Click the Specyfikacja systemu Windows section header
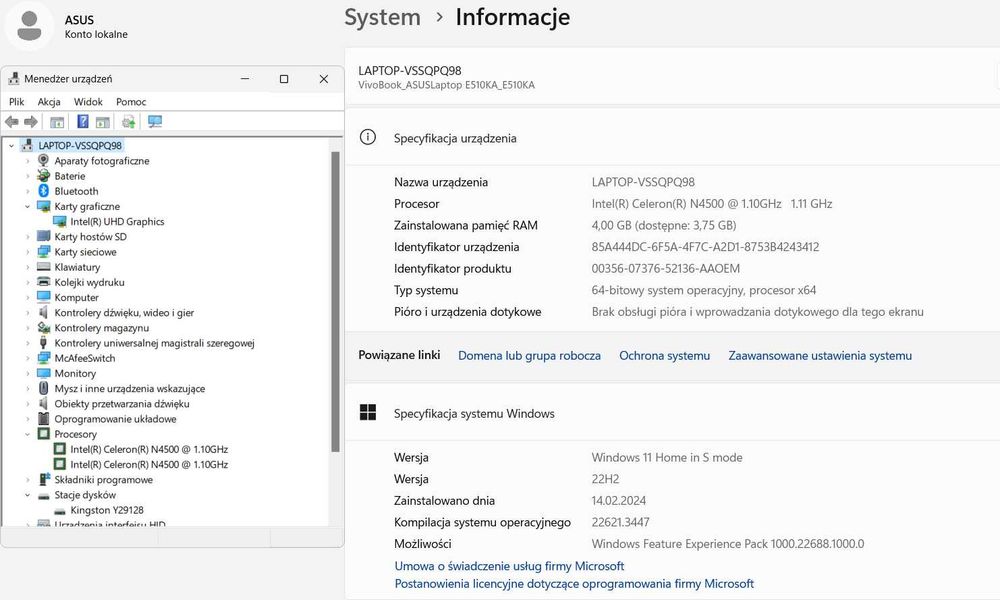Viewport: 1000px width, 600px height. point(474,413)
